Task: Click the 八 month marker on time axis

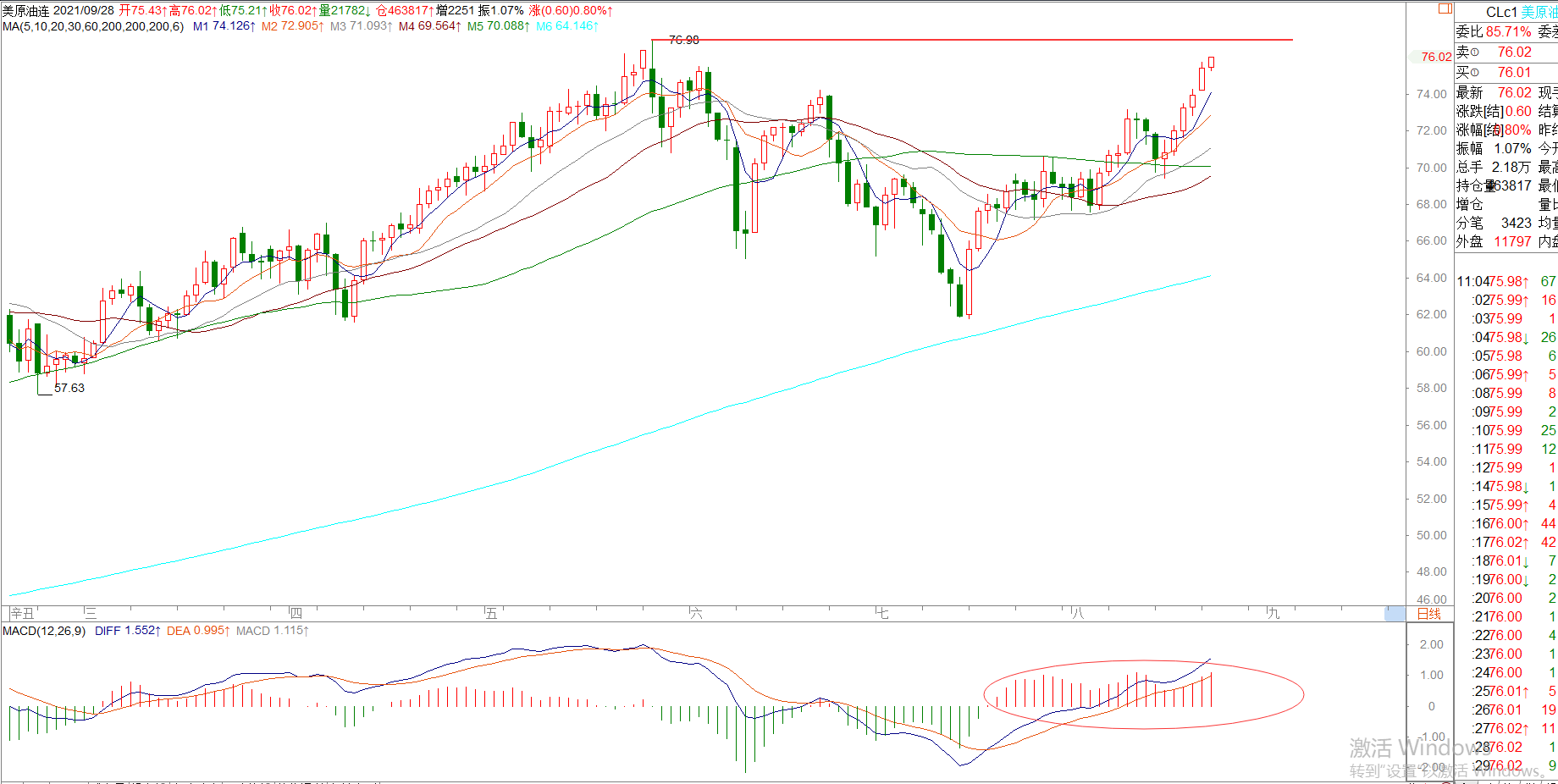Action: point(1078,614)
